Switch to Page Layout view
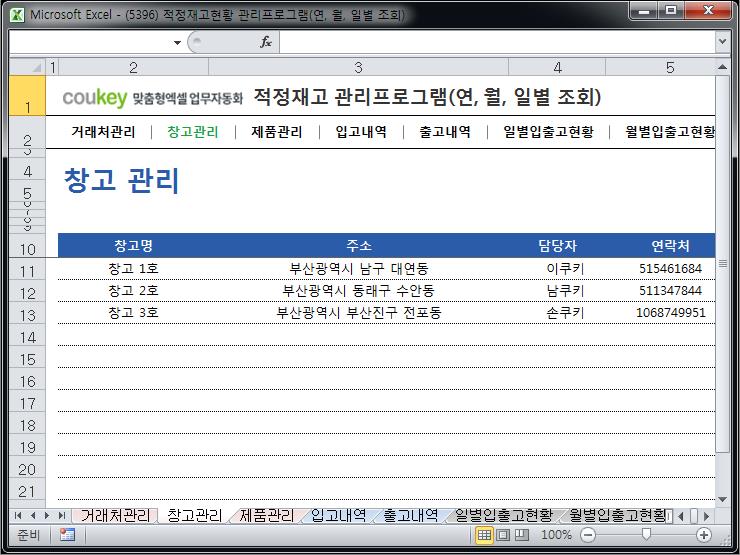 tap(503, 535)
